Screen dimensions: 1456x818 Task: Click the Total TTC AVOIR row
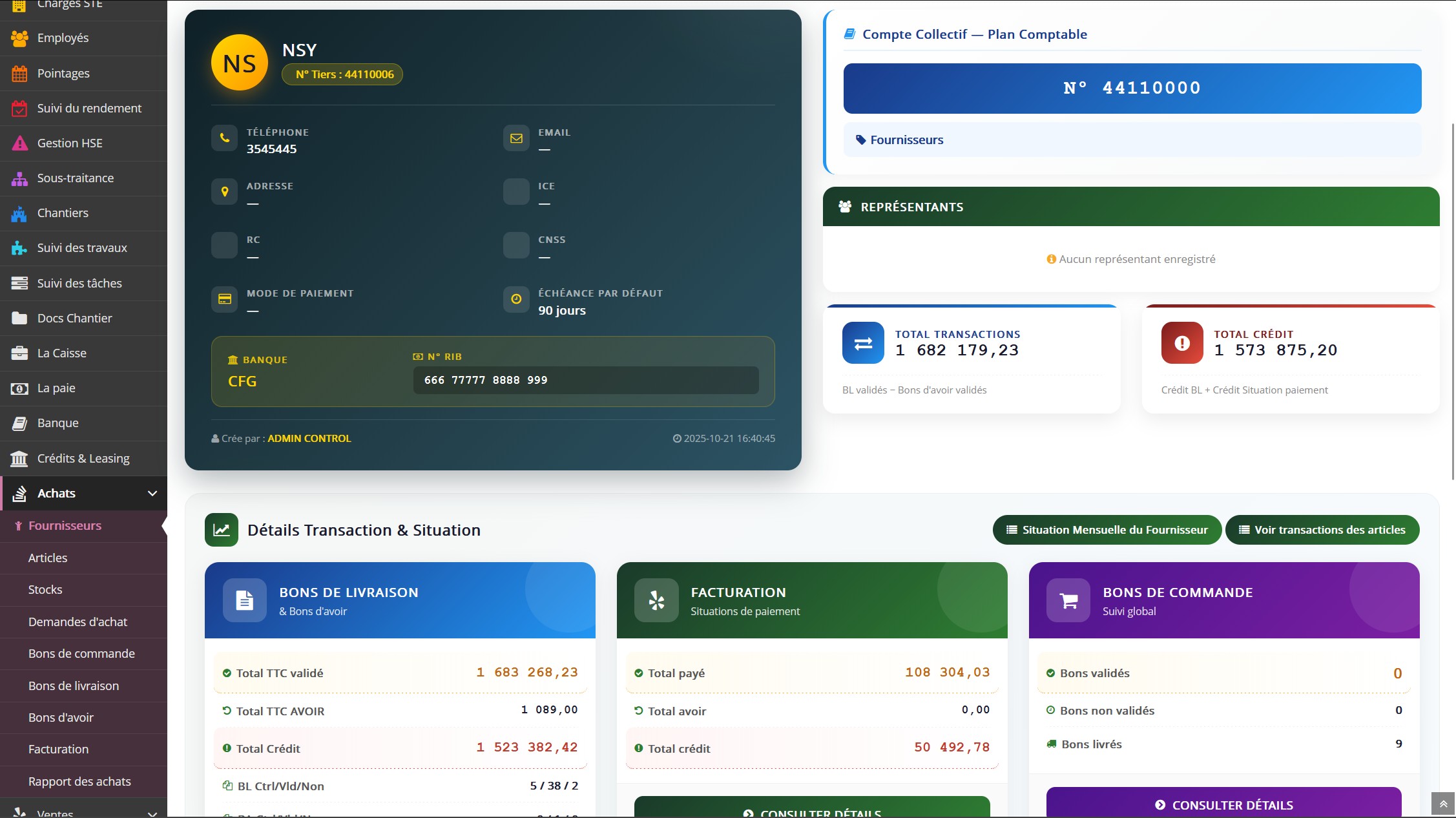coord(400,711)
